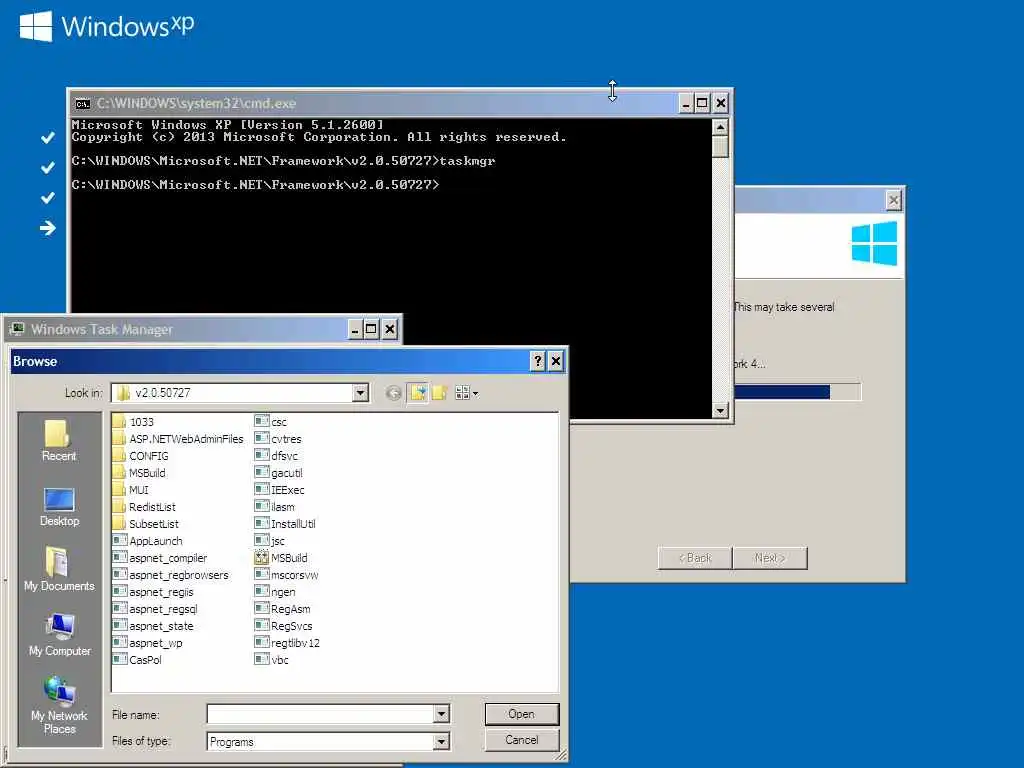Select the ASP.NETWebAdminFiles folder

(178, 439)
